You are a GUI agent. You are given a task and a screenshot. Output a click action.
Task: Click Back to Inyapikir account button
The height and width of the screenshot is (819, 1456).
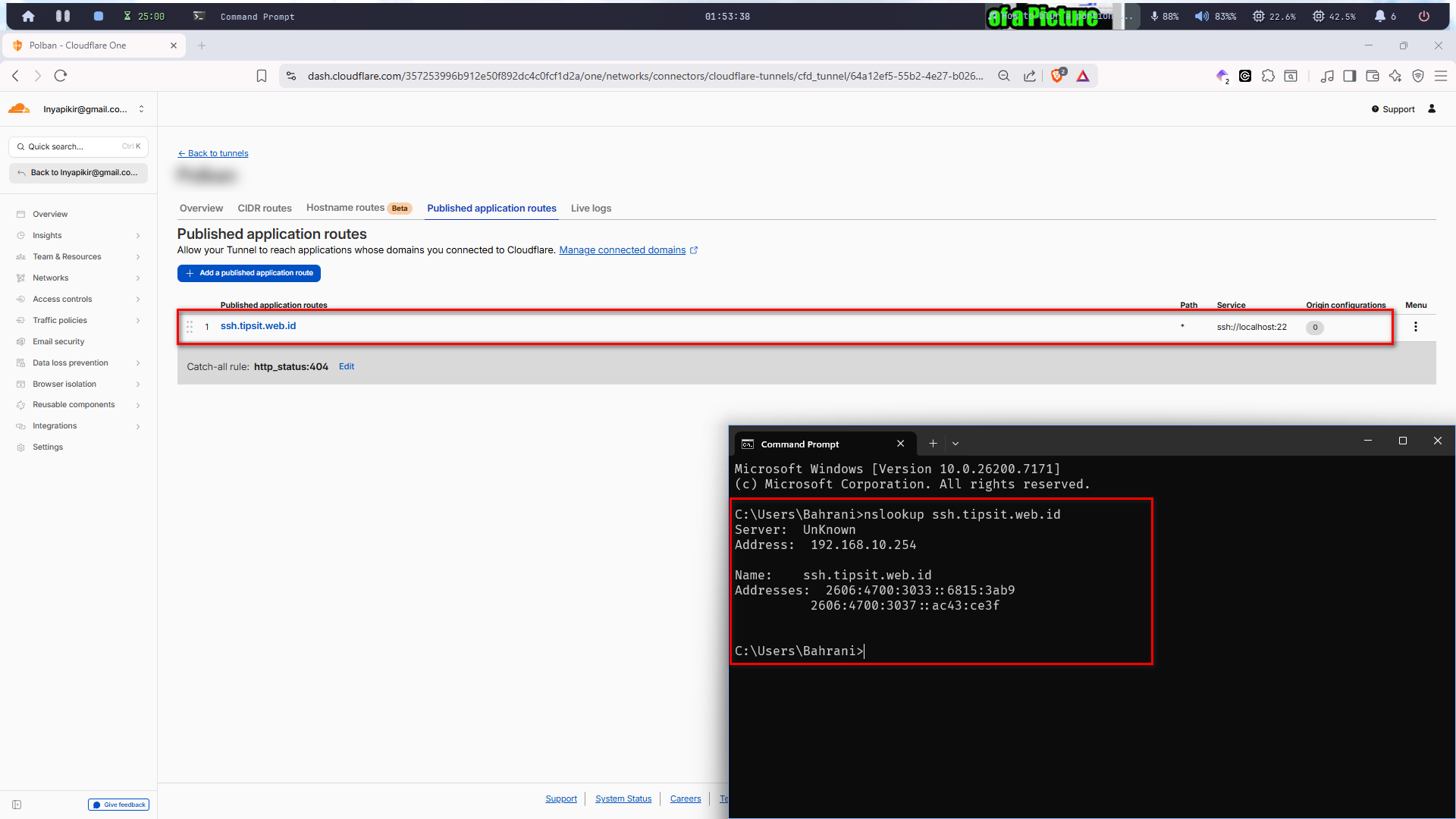(x=79, y=173)
